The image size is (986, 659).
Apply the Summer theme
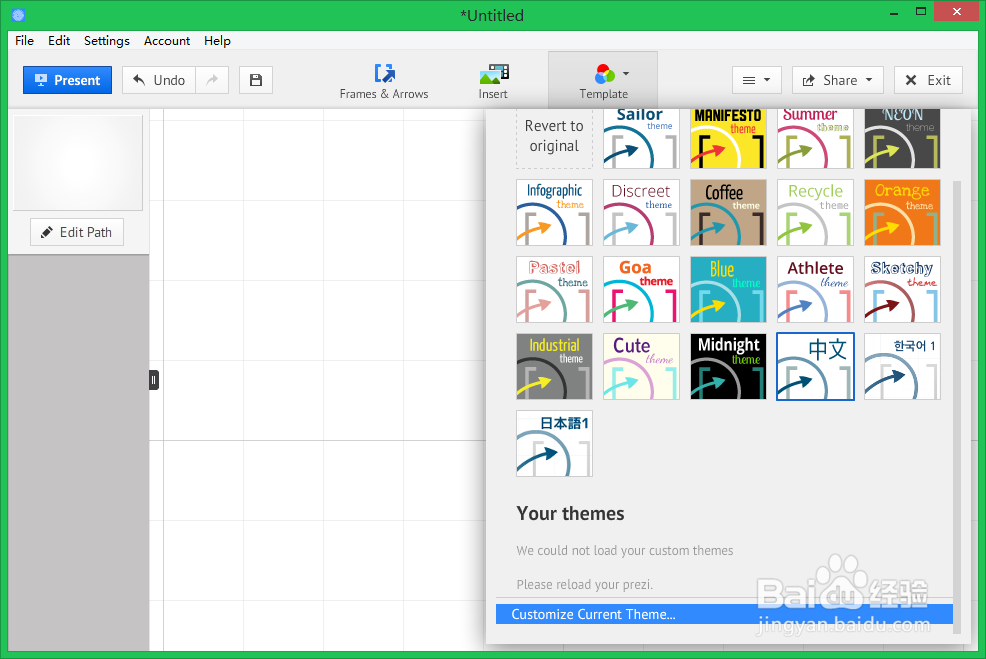coord(815,138)
